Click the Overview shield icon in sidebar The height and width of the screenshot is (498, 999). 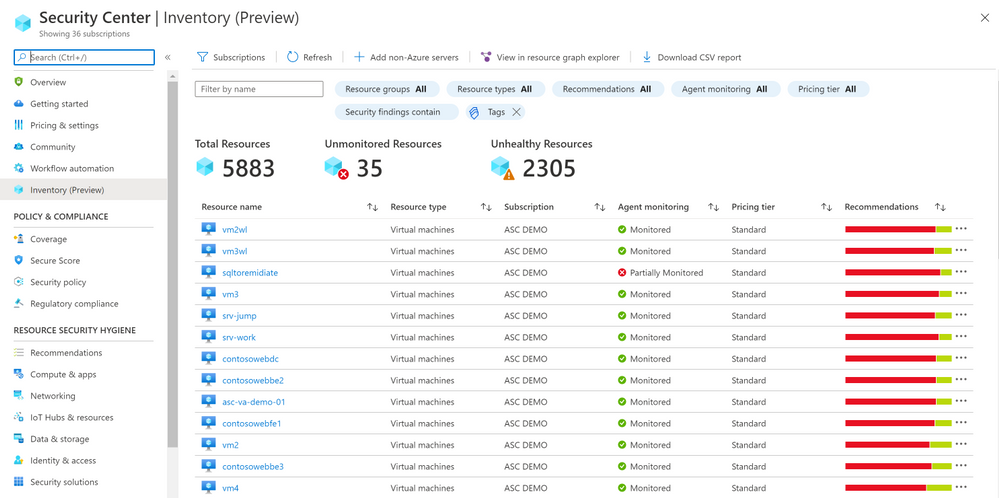coord(18,82)
